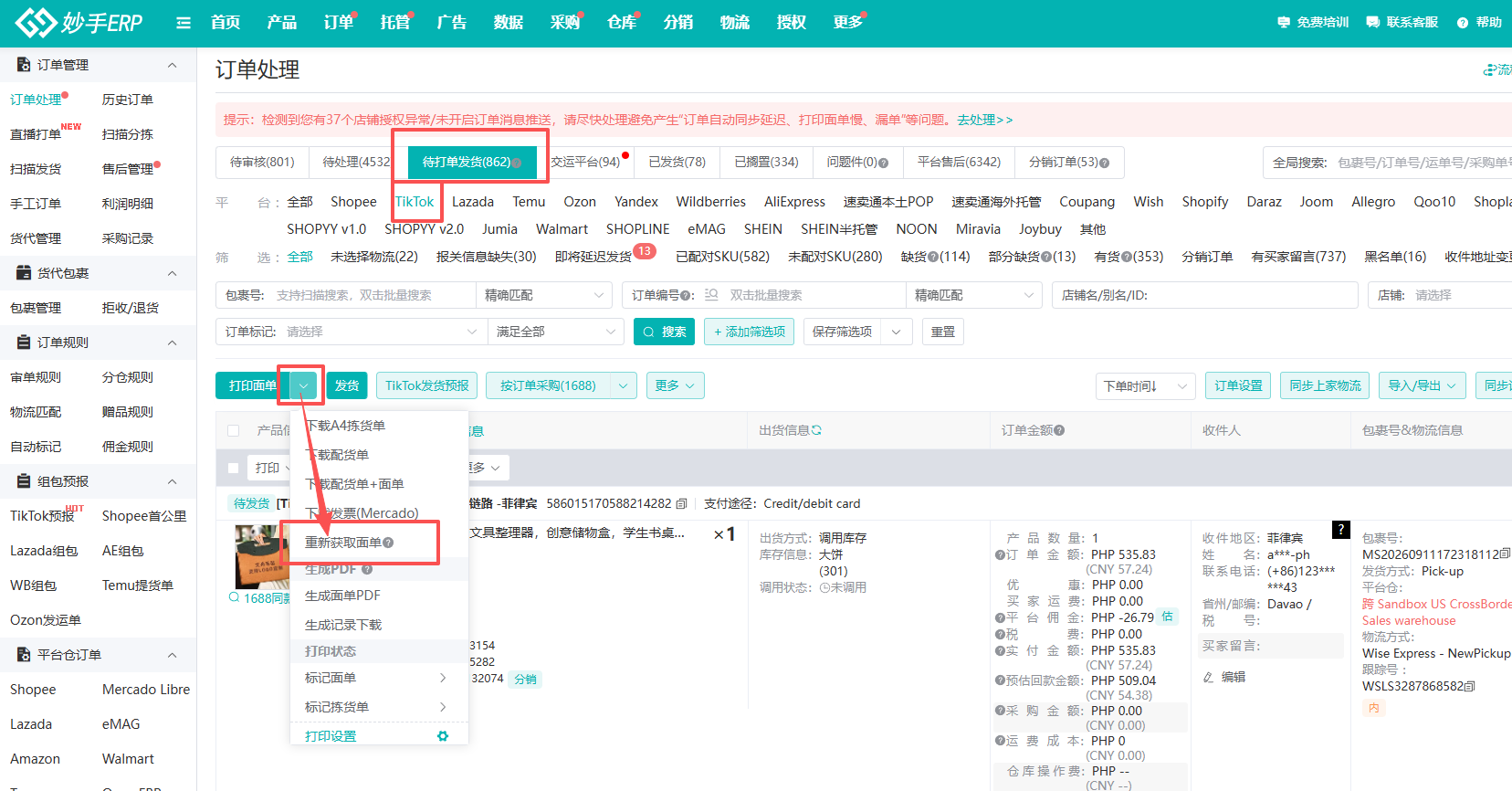Viewport: 1512px width, 791px height.
Task: Click help icon beside 运费成本
Action: (x=1001, y=741)
